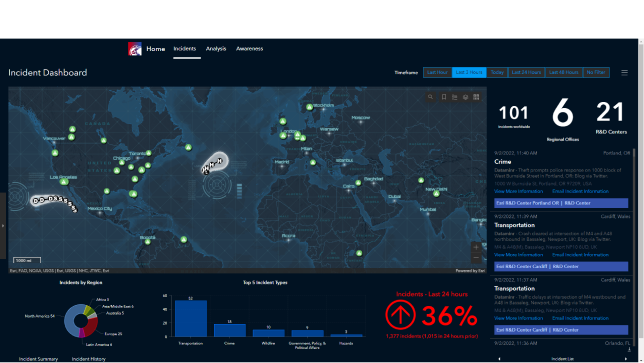
Task: Click the 101 incidents worldwide indicator
Action: (514, 117)
